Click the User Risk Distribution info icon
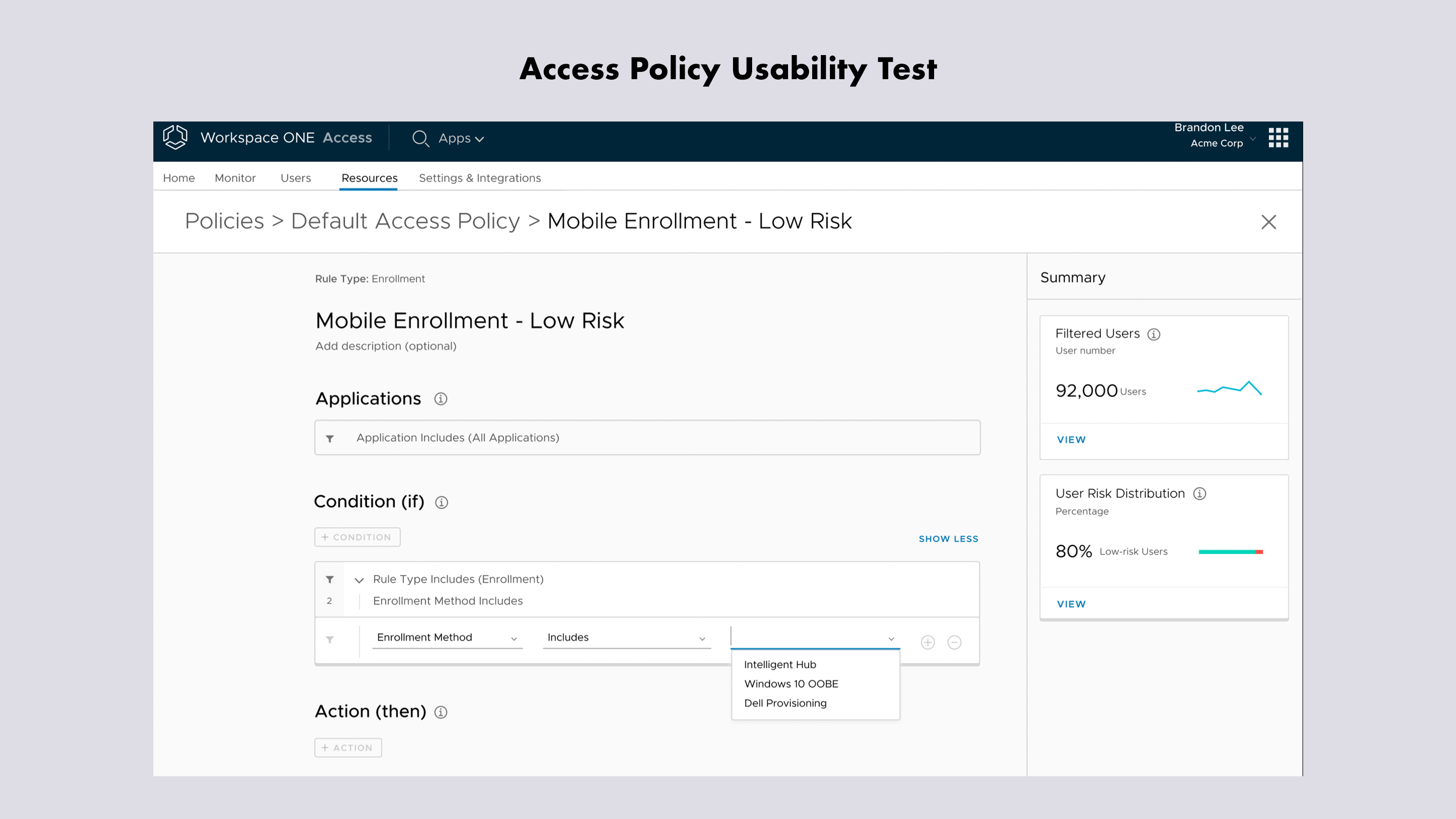Screen dimensions: 1456x819 (x=1199, y=493)
